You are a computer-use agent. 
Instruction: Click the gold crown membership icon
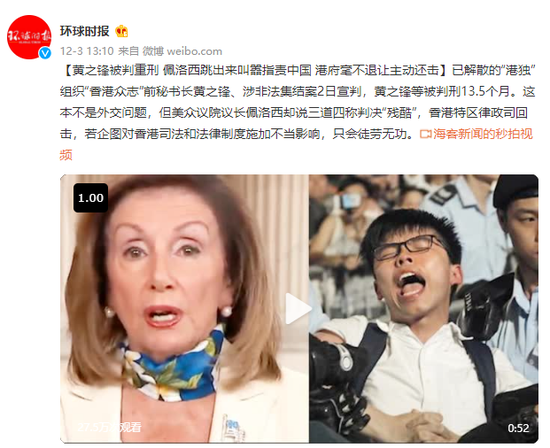pos(122,31)
